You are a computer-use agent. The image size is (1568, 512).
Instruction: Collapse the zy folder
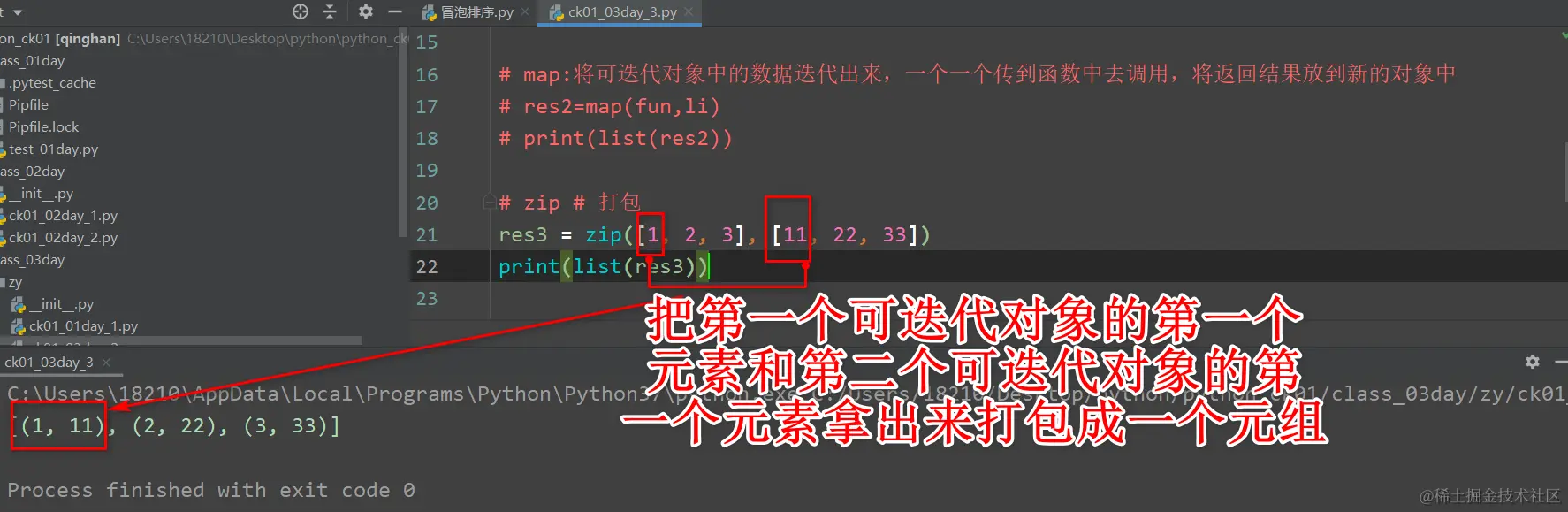pyautogui.click(x=4, y=282)
